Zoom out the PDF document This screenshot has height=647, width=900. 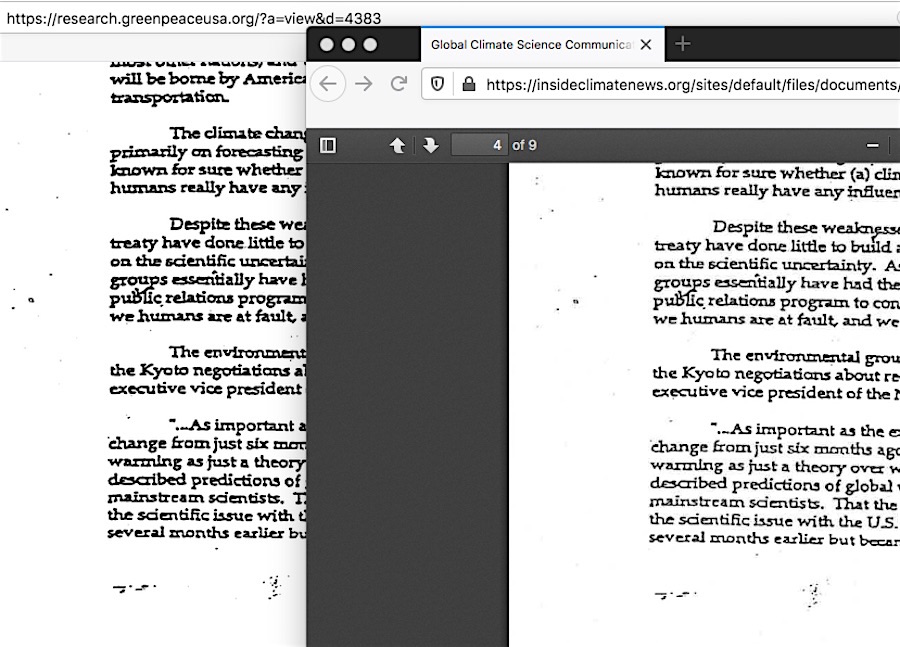[872, 145]
